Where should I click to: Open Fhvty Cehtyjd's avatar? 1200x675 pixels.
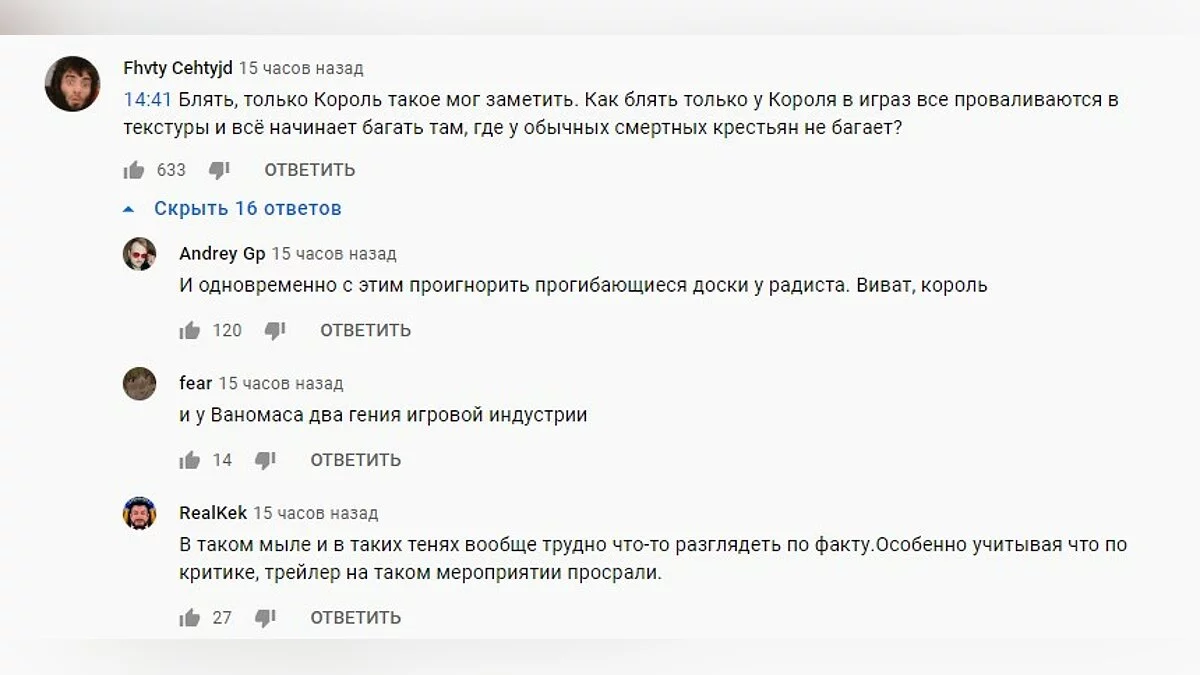point(72,84)
